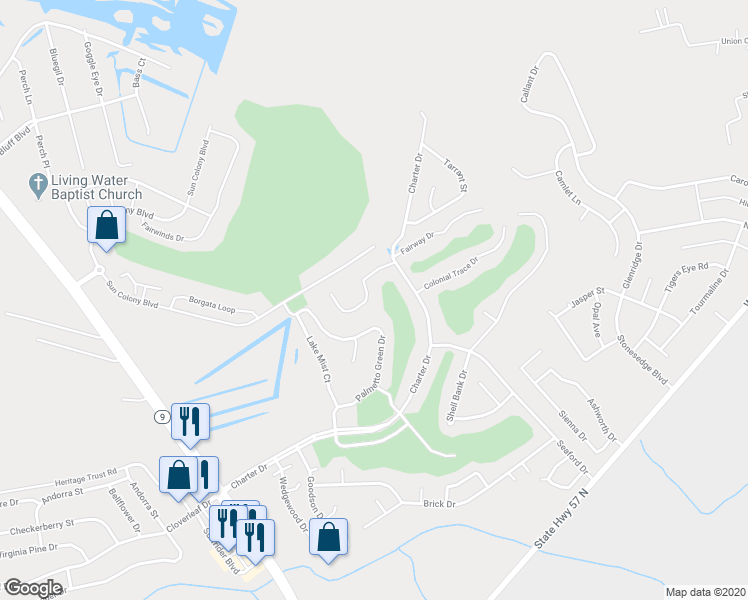Select the Tigers Eye Rd street label
This screenshot has width=748, height=600.
[686, 277]
